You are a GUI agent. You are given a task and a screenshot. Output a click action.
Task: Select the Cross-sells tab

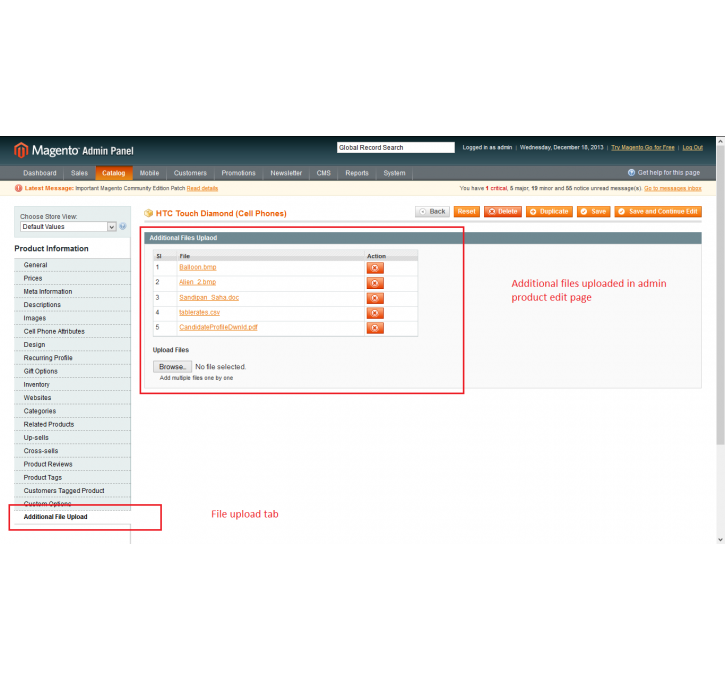pyautogui.click(x=72, y=451)
